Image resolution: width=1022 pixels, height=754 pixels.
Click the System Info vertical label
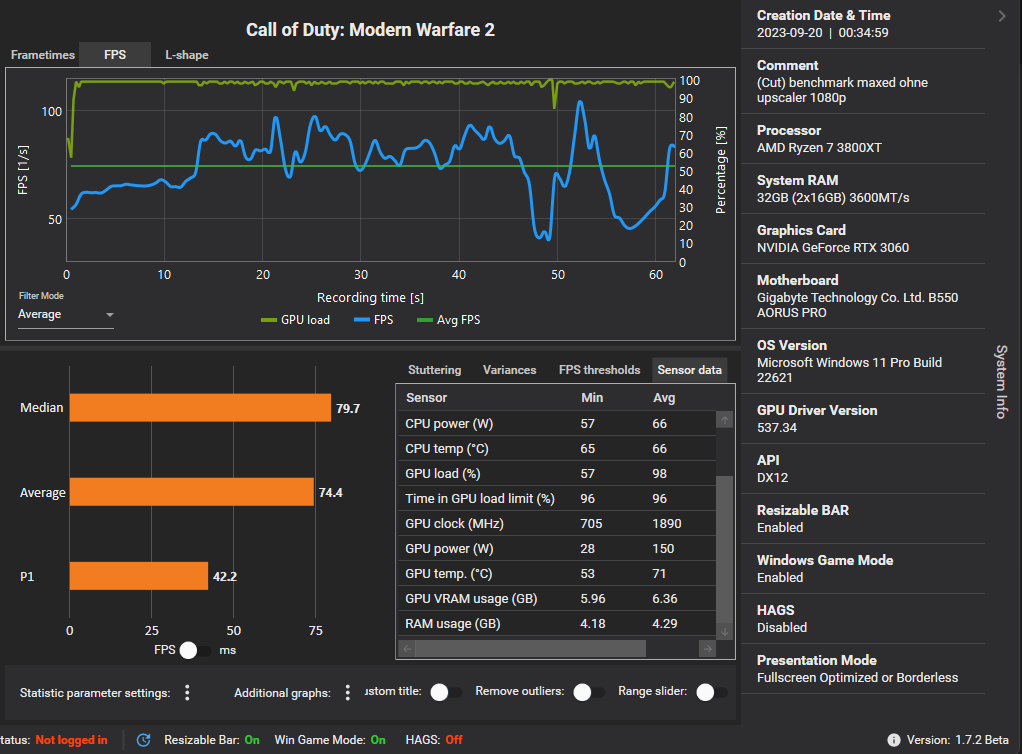pyautogui.click(x=1002, y=382)
